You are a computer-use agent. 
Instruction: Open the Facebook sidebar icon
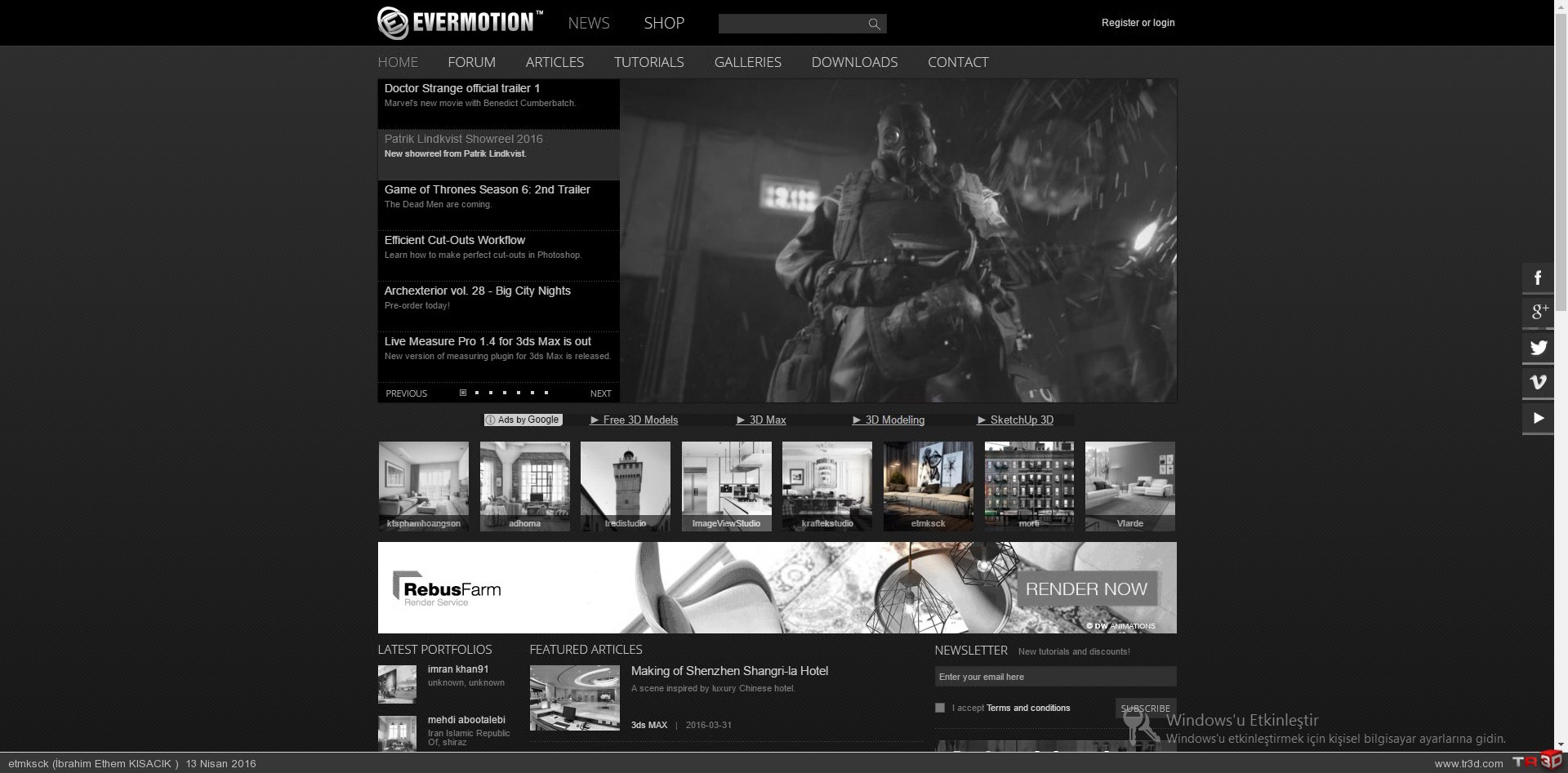1538,278
